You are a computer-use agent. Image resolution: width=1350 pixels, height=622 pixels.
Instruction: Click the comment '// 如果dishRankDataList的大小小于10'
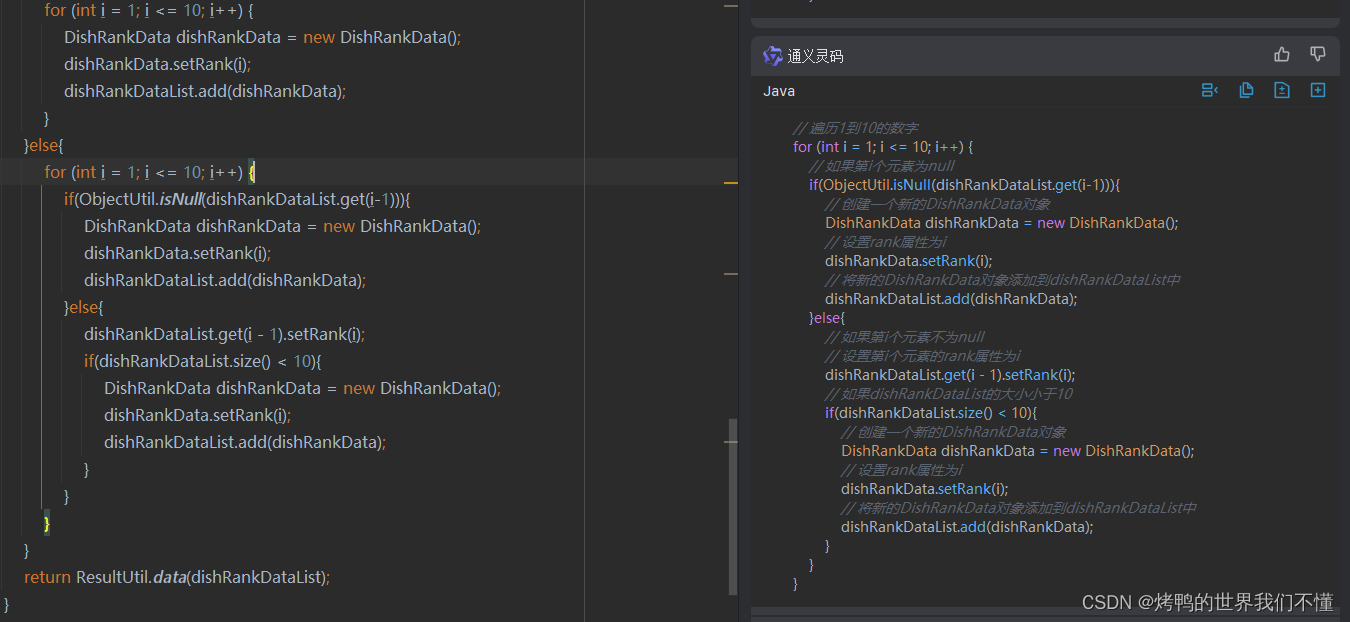coord(949,394)
